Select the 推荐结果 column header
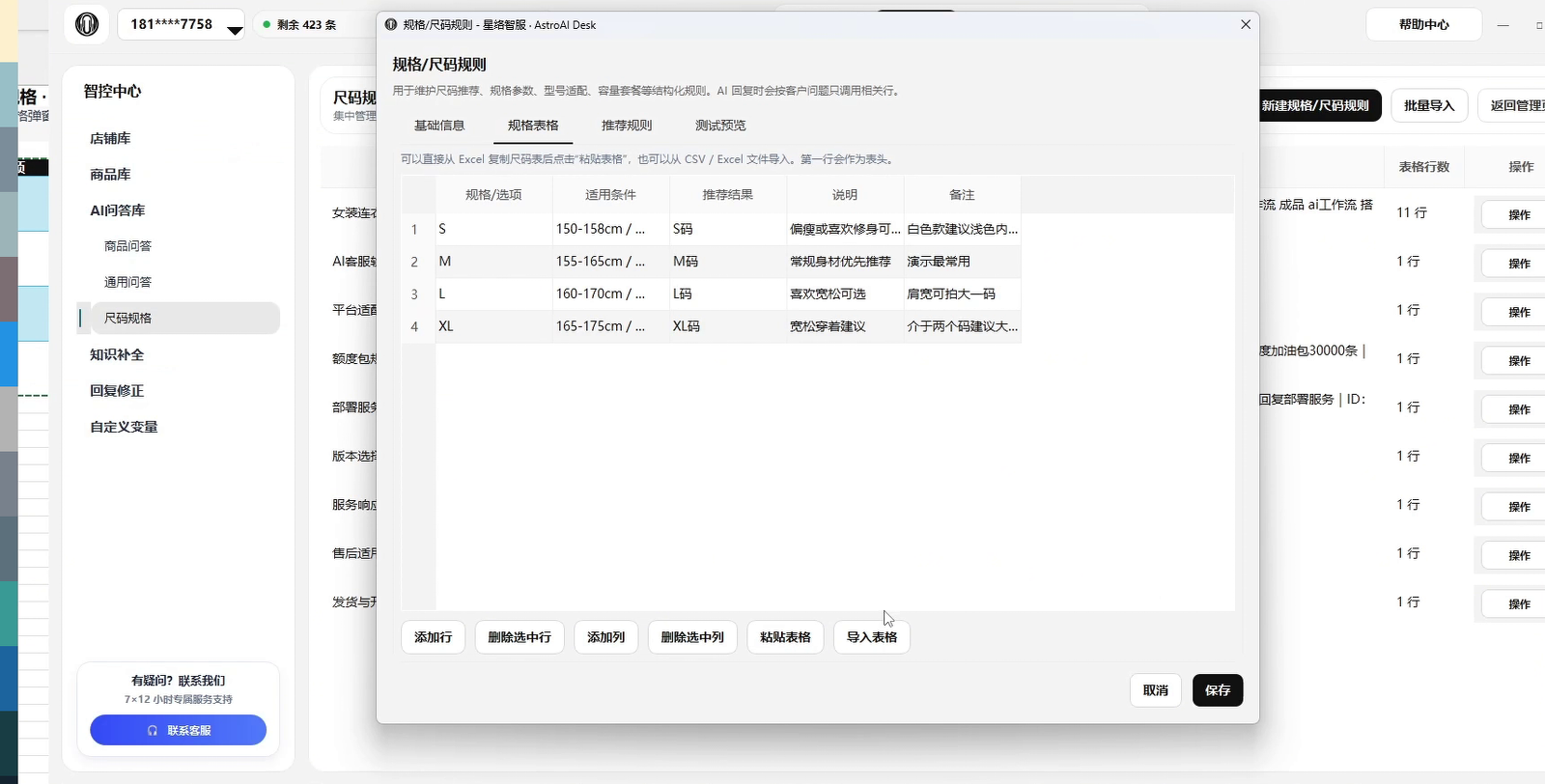The image size is (1545, 784). tap(728, 195)
